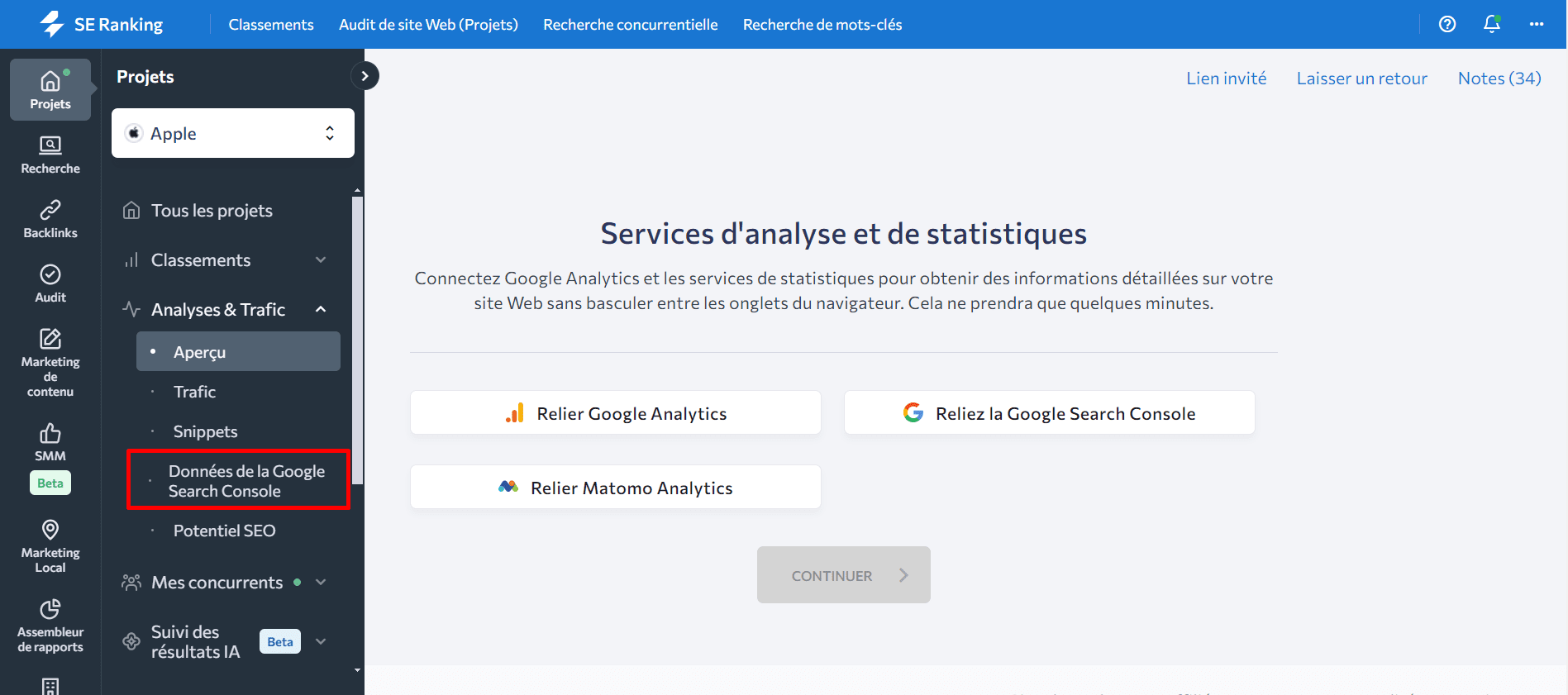Open the Laisser un retour link
Image resolution: width=1568 pixels, height=695 pixels.
1362,79
